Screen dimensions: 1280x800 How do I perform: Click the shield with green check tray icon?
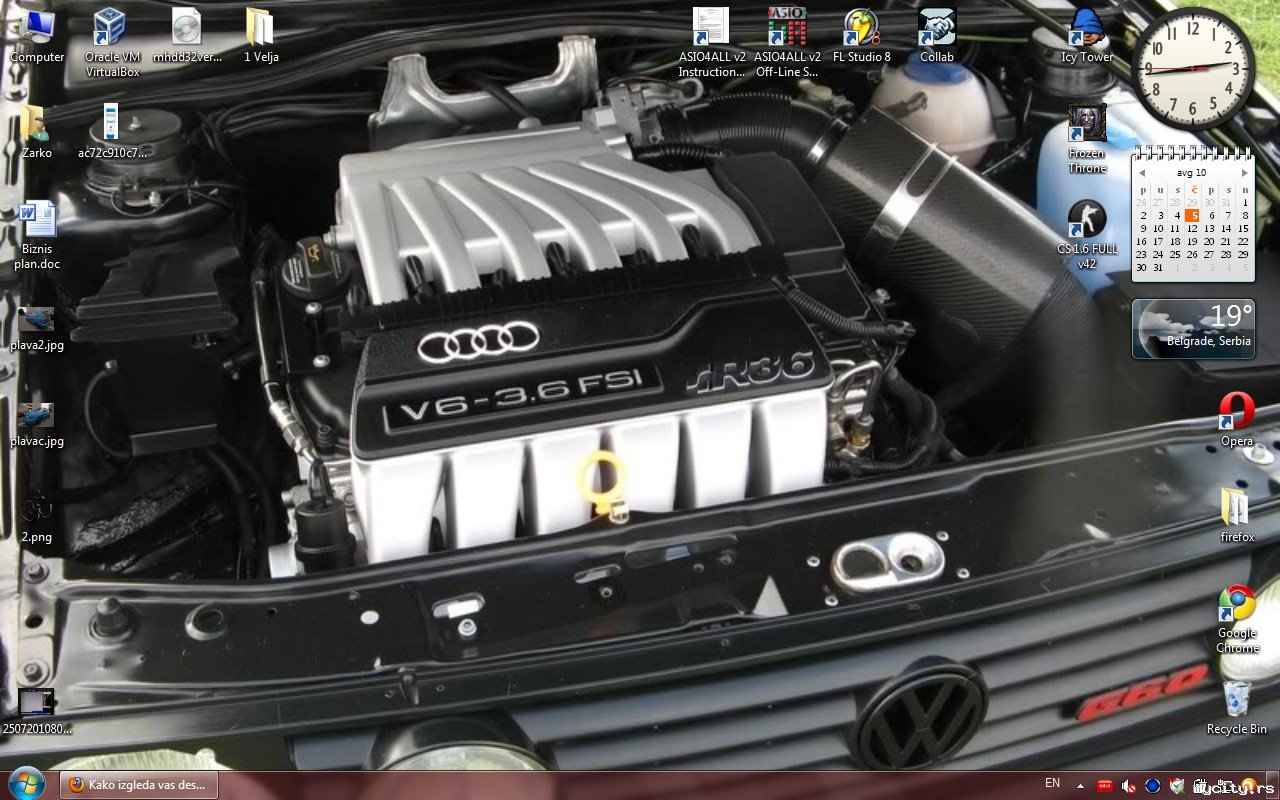pos(1177,785)
